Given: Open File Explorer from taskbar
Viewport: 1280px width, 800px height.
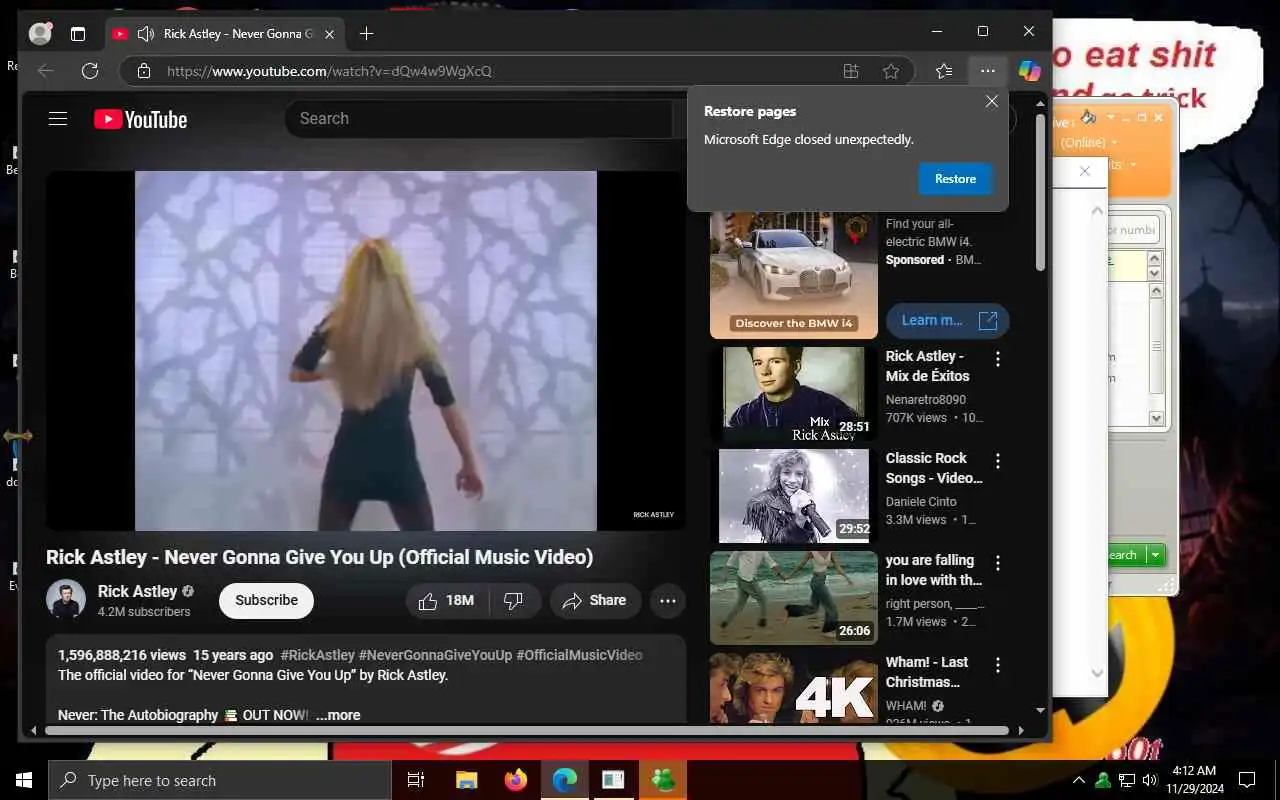Looking at the screenshot, I should coord(466,780).
